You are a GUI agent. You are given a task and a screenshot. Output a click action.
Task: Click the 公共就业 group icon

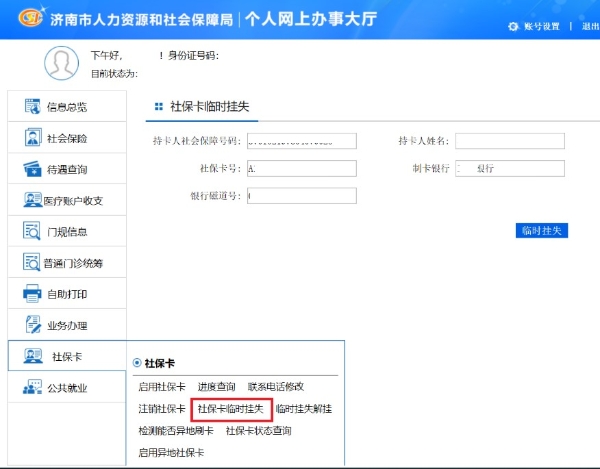coord(30,387)
